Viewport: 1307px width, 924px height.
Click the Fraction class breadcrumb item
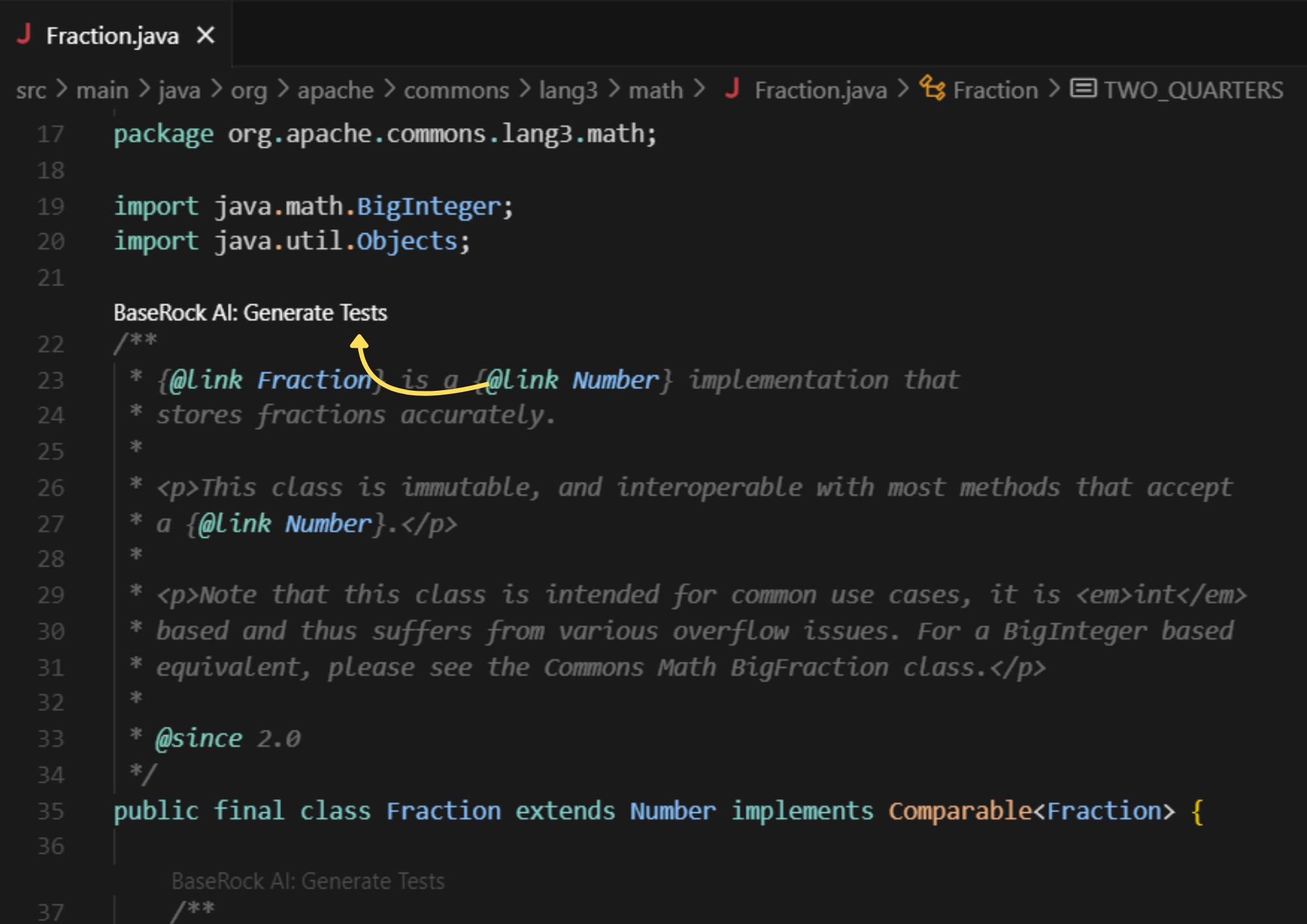(x=995, y=90)
